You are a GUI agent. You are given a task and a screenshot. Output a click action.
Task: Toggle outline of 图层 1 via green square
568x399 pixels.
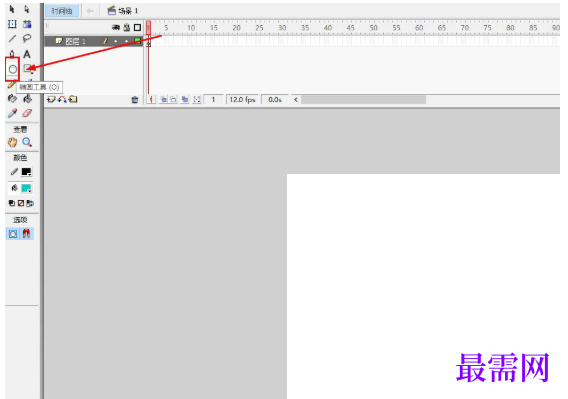click(x=138, y=41)
